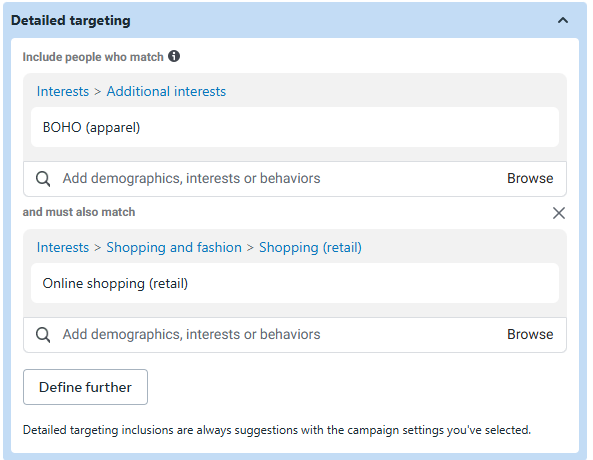Focus the search field below BOHO (apparel)

(x=280, y=179)
